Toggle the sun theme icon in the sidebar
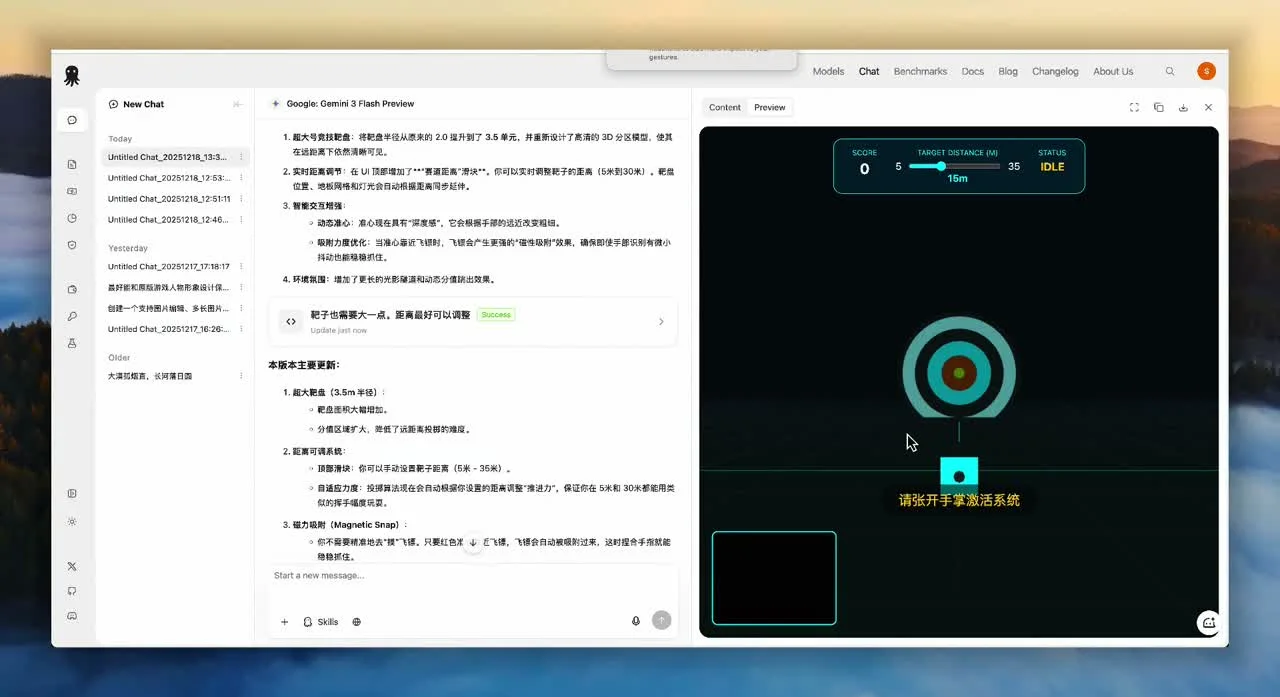1280x697 pixels. click(72, 521)
